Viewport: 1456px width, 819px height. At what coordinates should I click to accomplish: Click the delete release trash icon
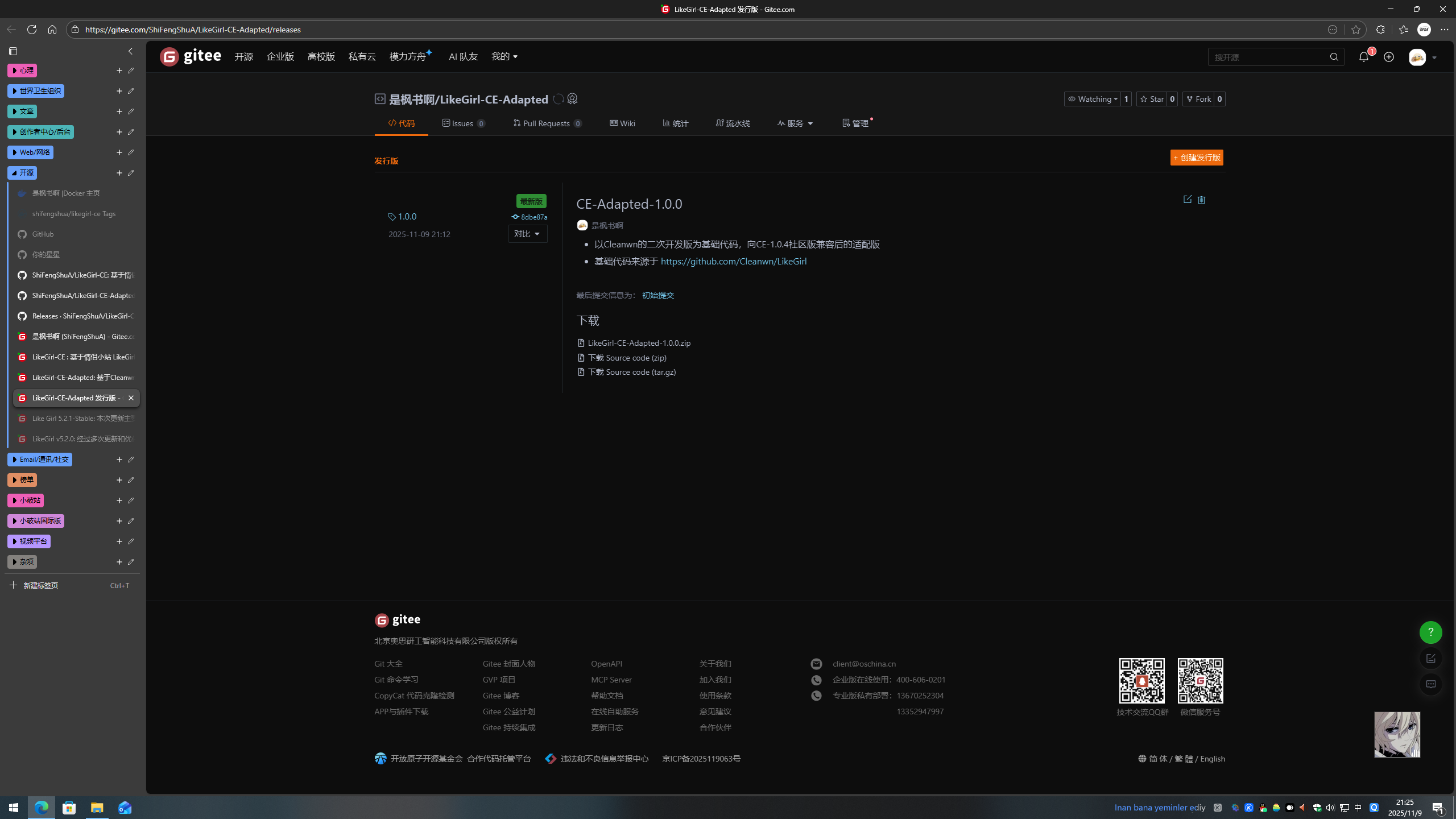[1201, 200]
